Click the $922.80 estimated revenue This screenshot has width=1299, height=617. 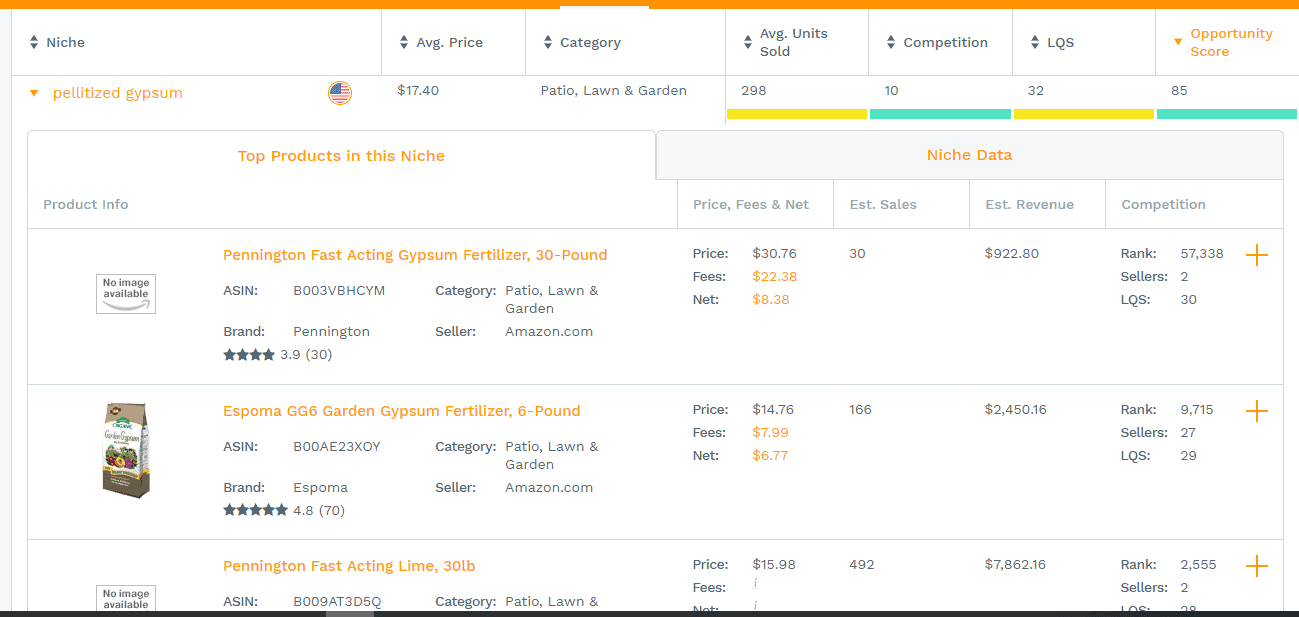(1012, 254)
